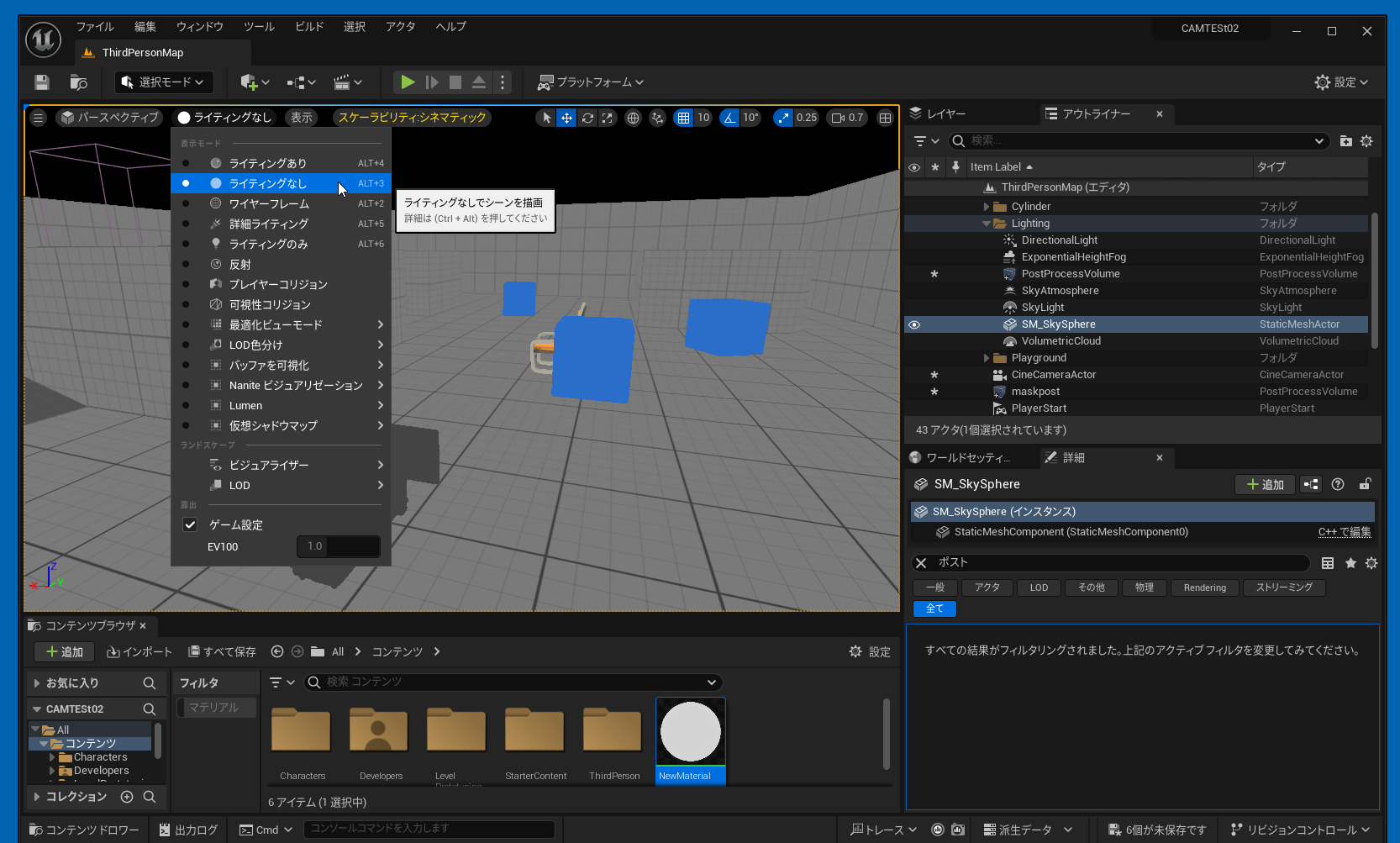This screenshot has width=1400, height=843.
Task: Save the current level with floppy icon
Action: [42, 82]
